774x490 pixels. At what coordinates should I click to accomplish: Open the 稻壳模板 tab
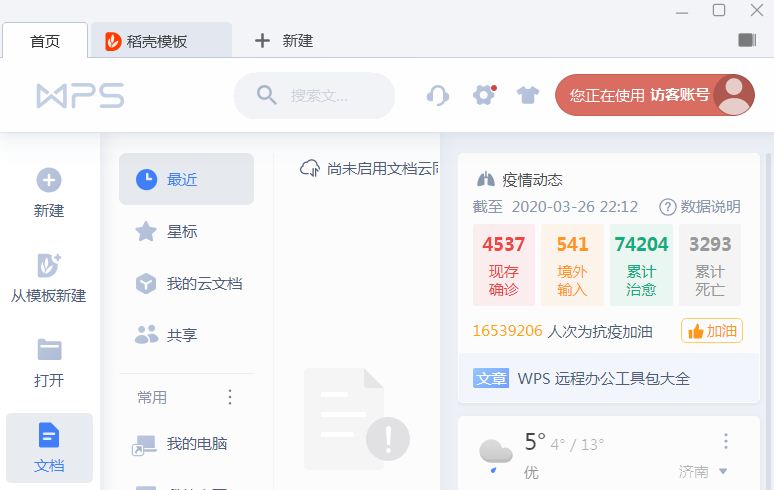(161, 40)
